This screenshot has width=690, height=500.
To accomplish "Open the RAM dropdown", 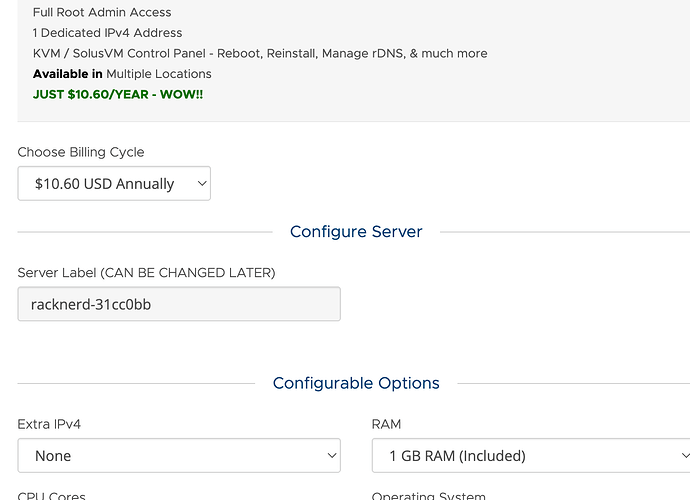I will click(x=531, y=456).
